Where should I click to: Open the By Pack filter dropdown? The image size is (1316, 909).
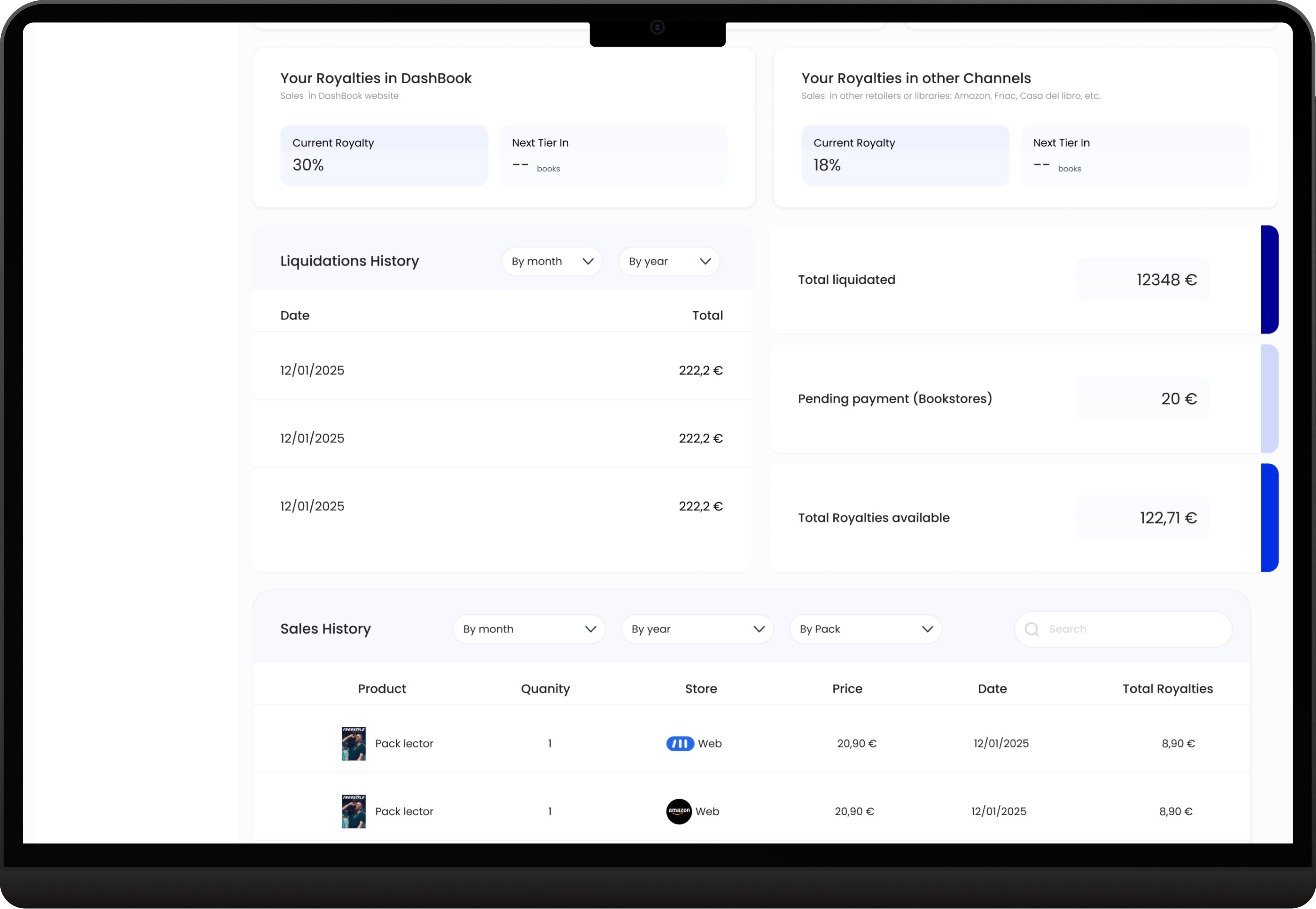pyautogui.click(x=865, y=629)
